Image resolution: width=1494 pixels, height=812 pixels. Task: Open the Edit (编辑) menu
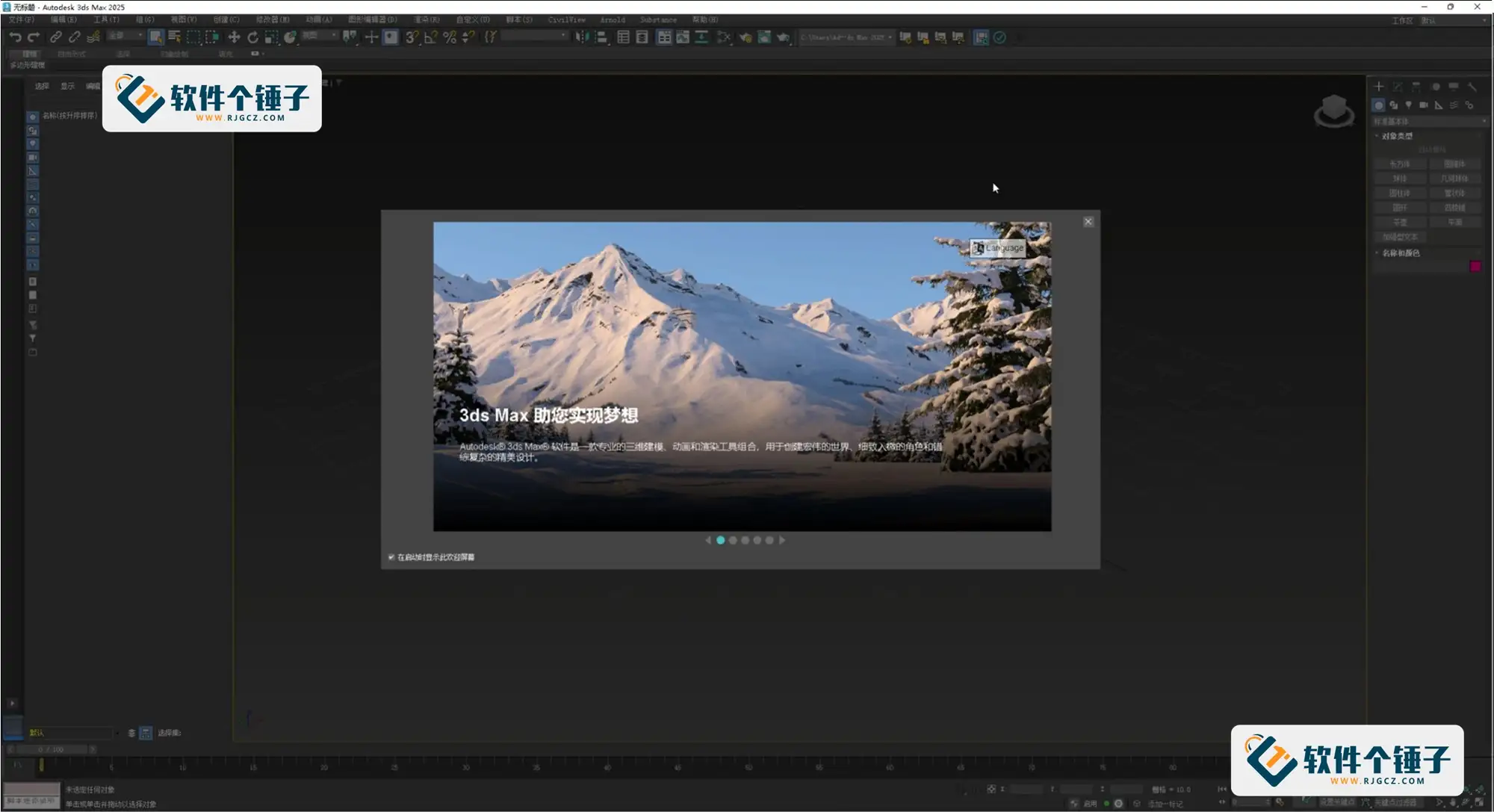coord(63,20)
